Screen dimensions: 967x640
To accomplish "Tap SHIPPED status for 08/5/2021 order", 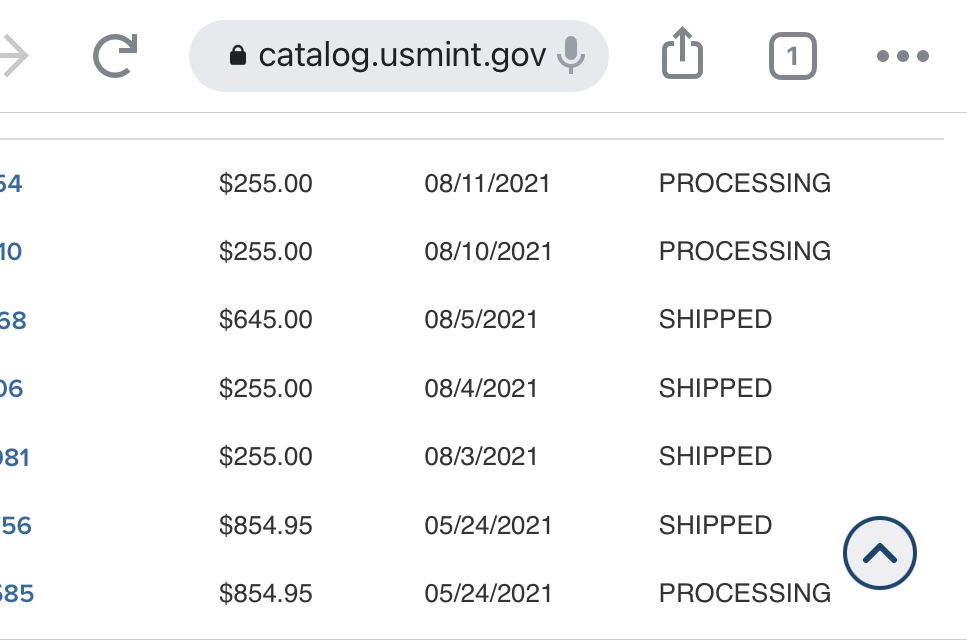I will tap(715, 319).
